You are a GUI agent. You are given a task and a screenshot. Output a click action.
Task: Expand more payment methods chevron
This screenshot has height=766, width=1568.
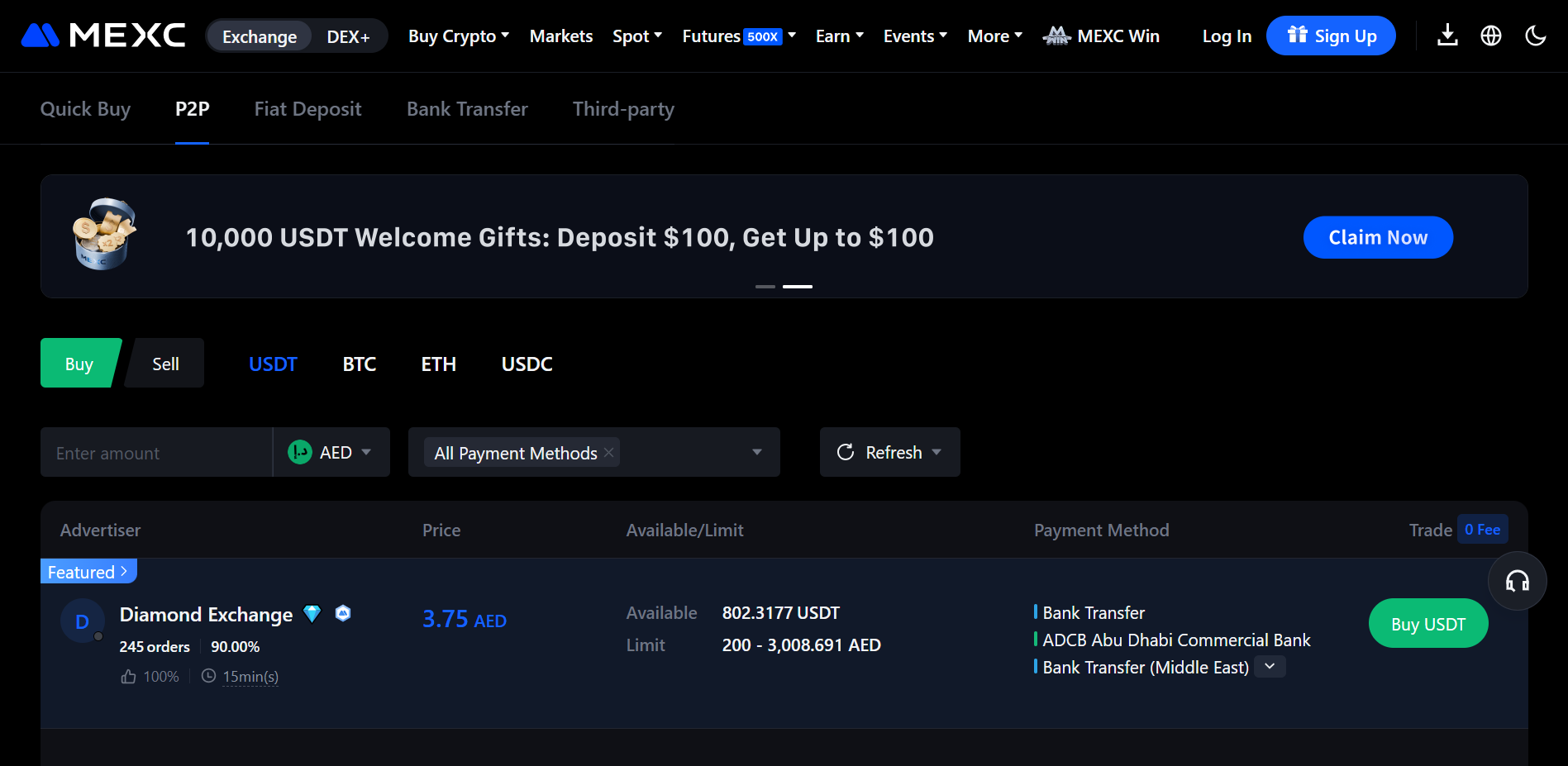pos(1270,667)
